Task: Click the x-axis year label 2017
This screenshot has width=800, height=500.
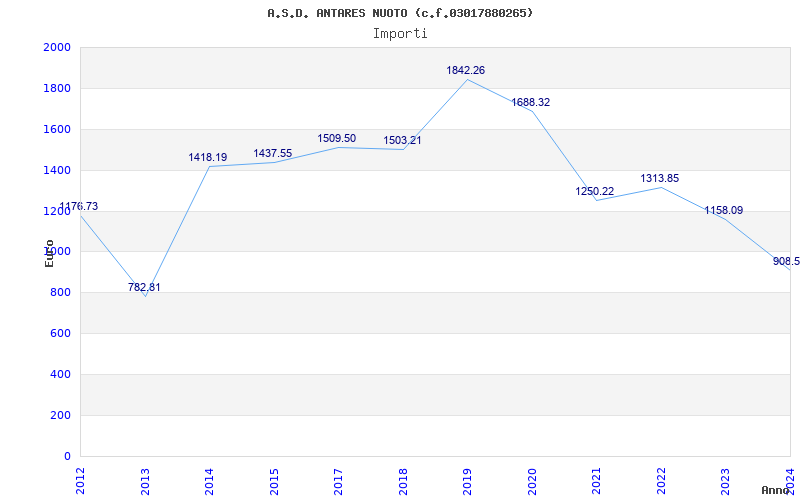Action: pos(338,481)
